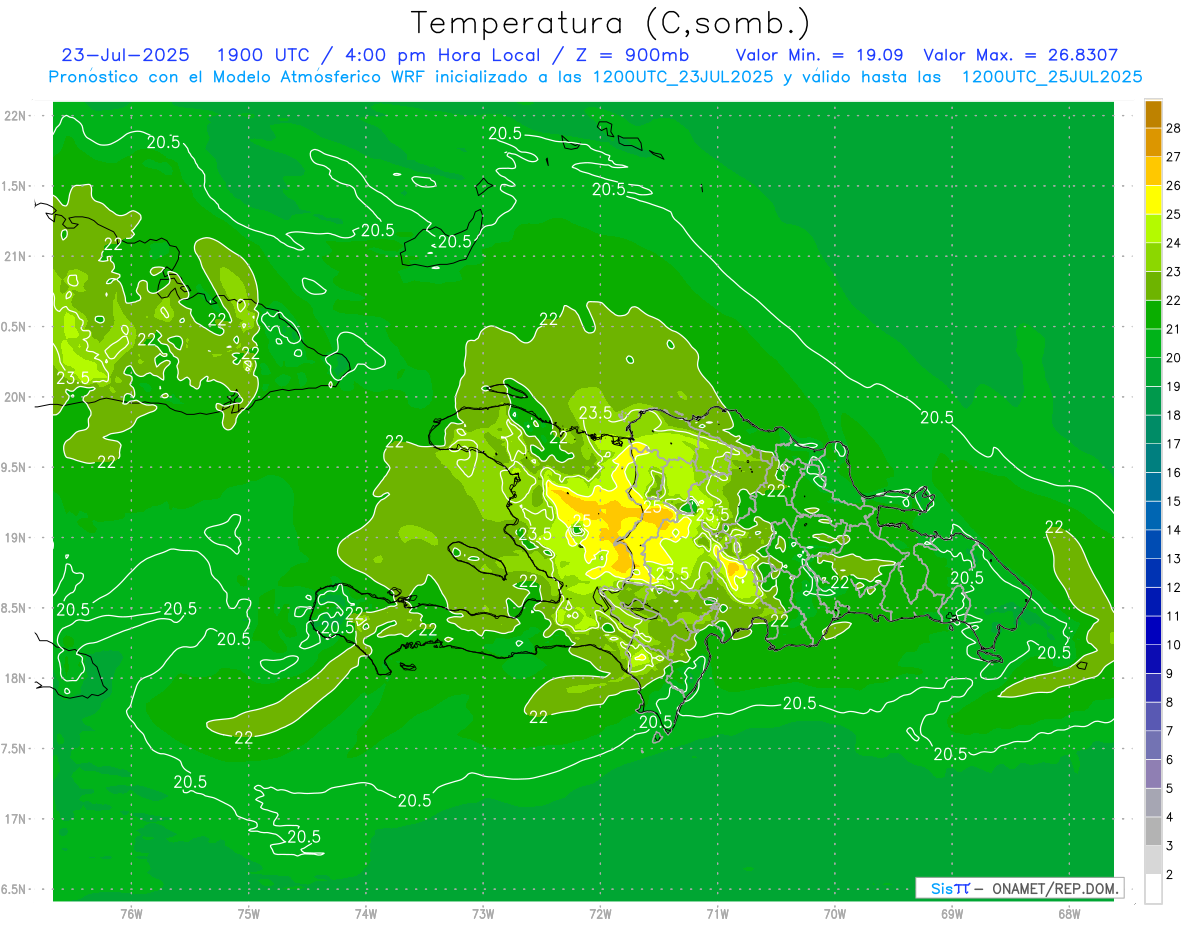Click the "17N" latitude axis label
The width and height of the screenshot is (1200, 927).
tap(15, 819)
